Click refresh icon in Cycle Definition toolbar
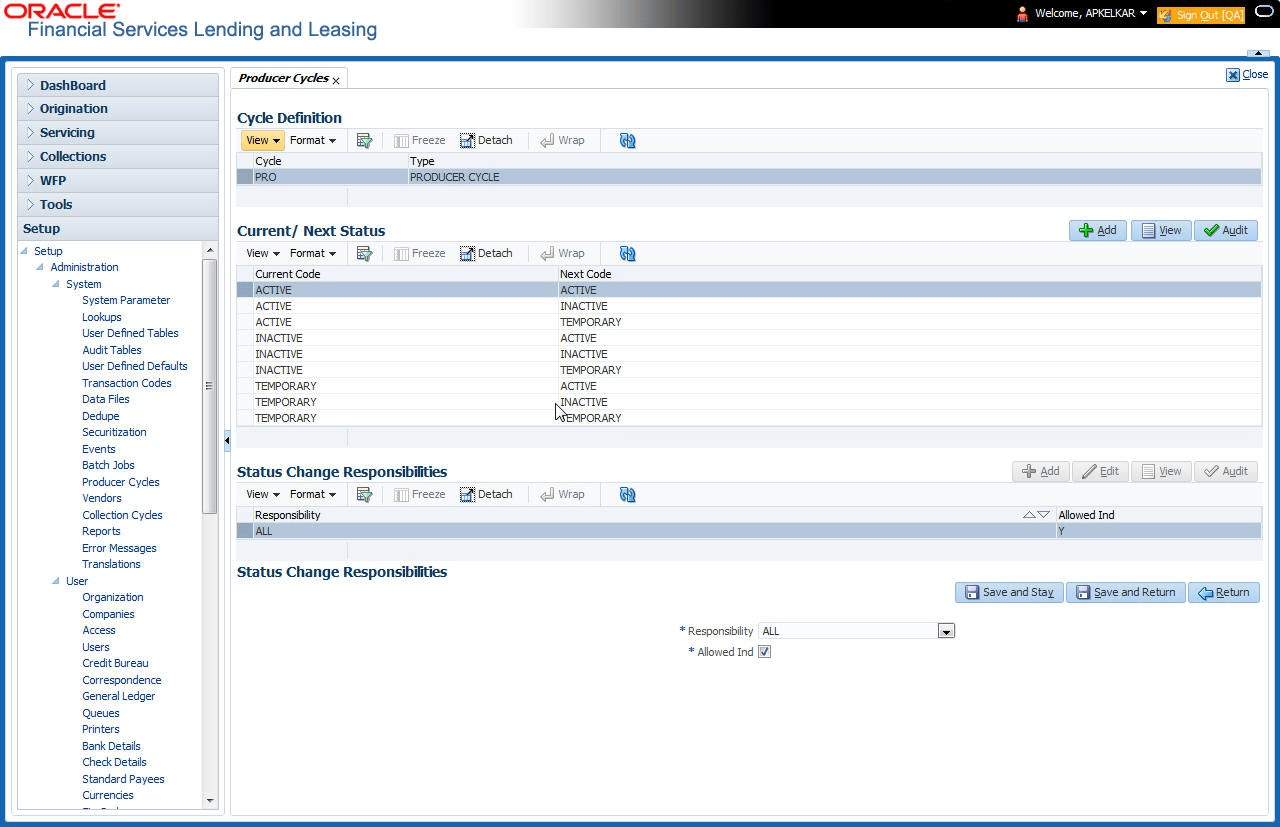1280x827 pixels. [x=628, y=141]
